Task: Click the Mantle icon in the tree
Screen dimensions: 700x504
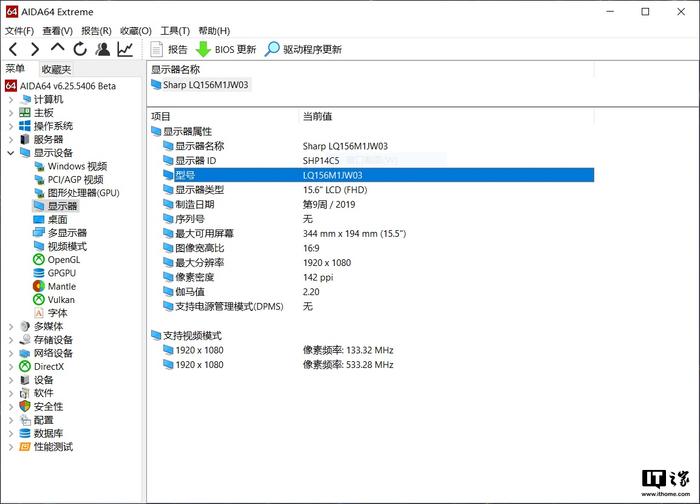Action: click(x=39, y=286)
